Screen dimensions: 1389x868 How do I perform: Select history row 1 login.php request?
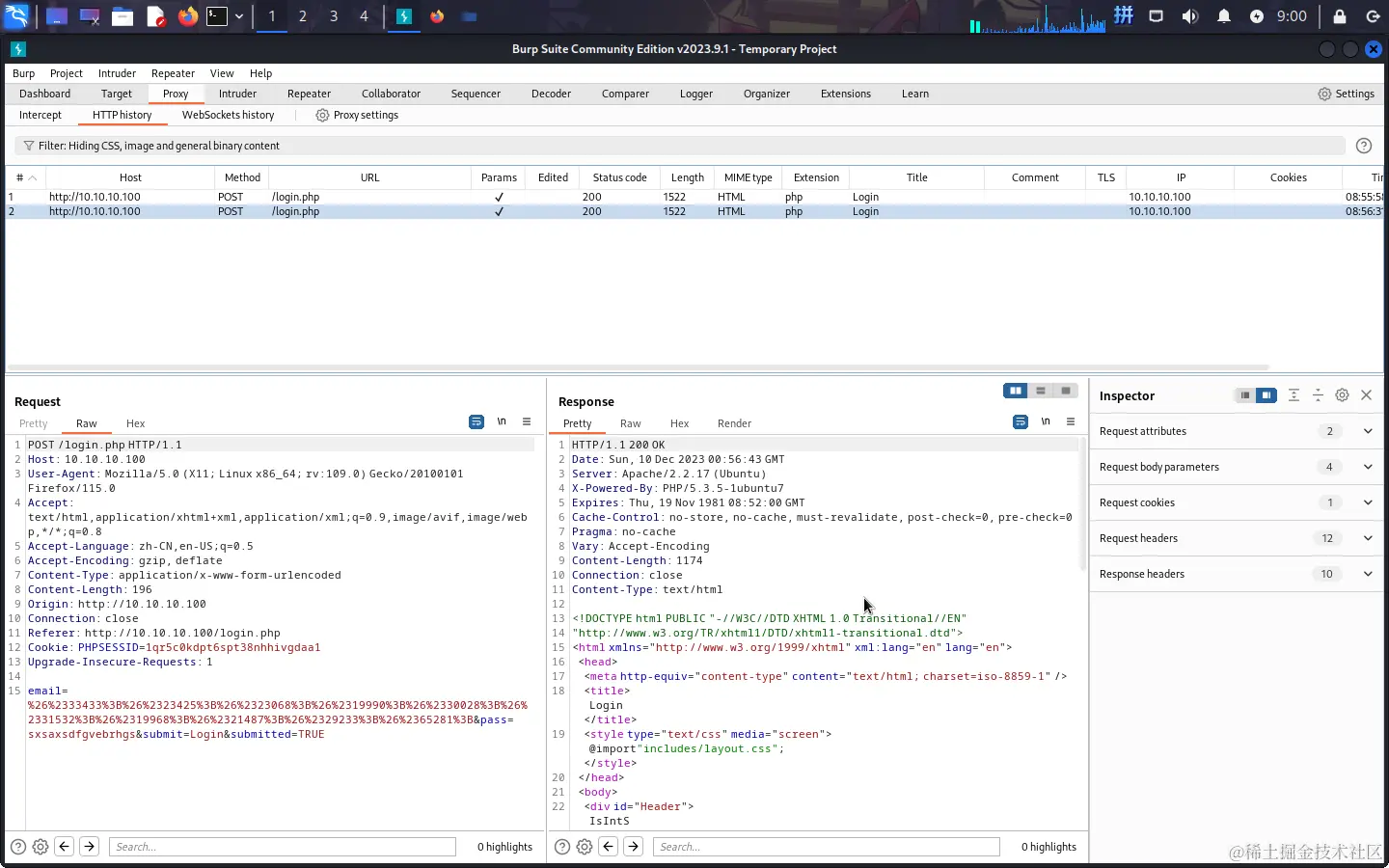[x=694, y=197]
